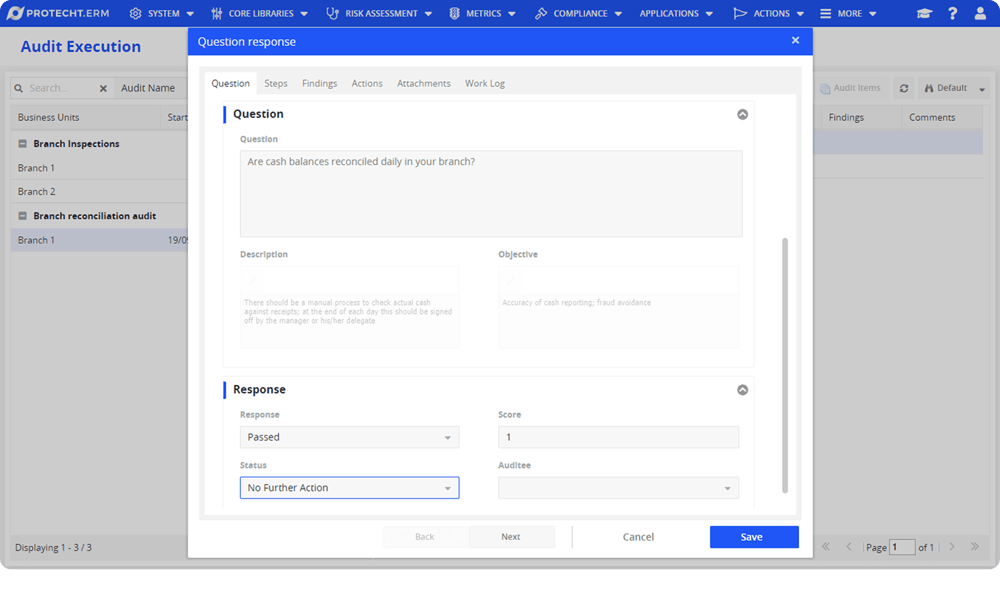1000x602 pixels.
Task: Collapse the Branch Inspections group
Action: click(23, 144)
